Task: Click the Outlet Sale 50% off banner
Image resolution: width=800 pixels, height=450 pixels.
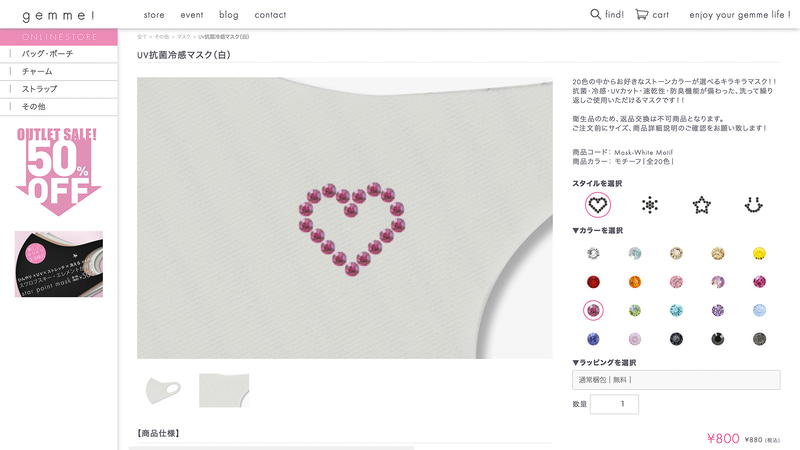Action: coord(59,170)
